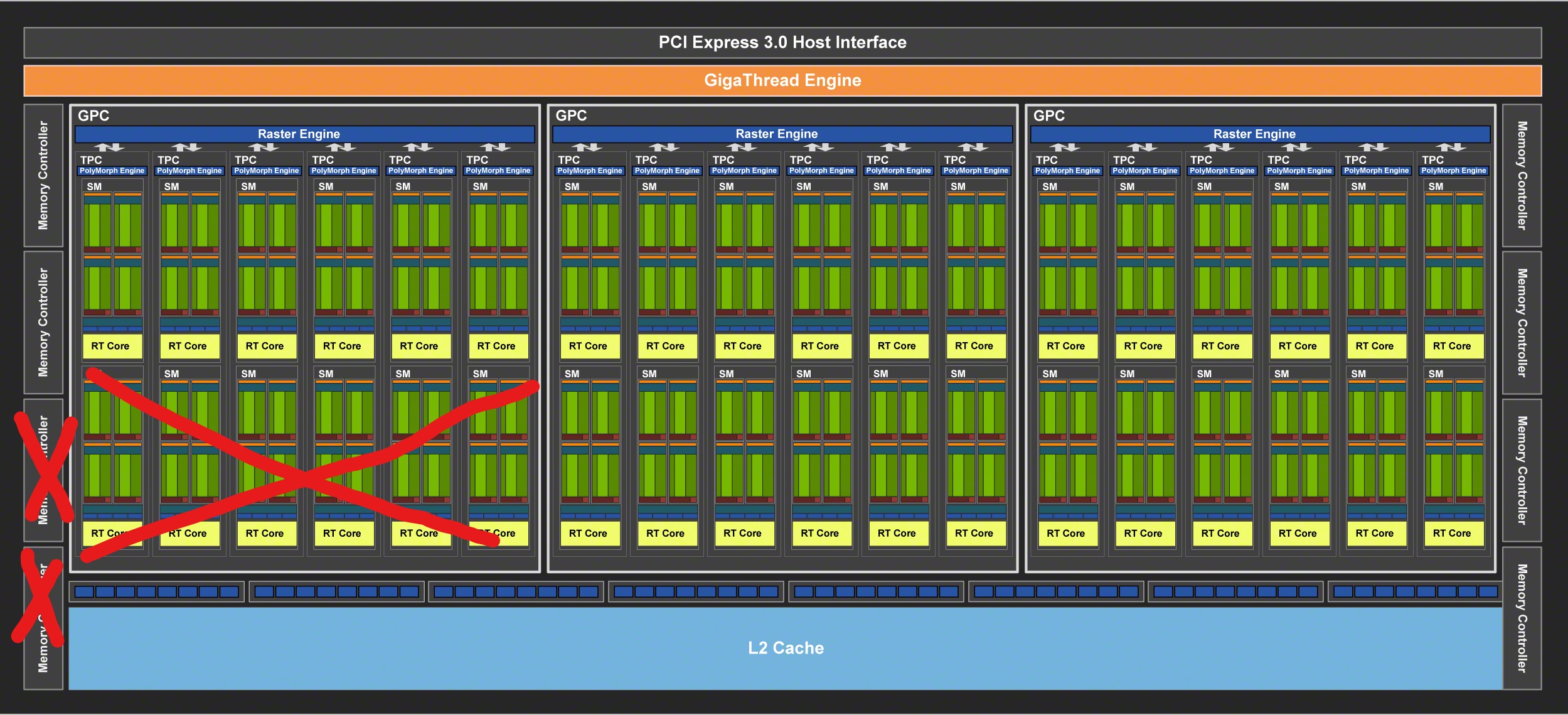This screenshot has height=715, width=1568.
Task: Click arrows icon above first TPC in middle GPC
Action: pos(587,148)
